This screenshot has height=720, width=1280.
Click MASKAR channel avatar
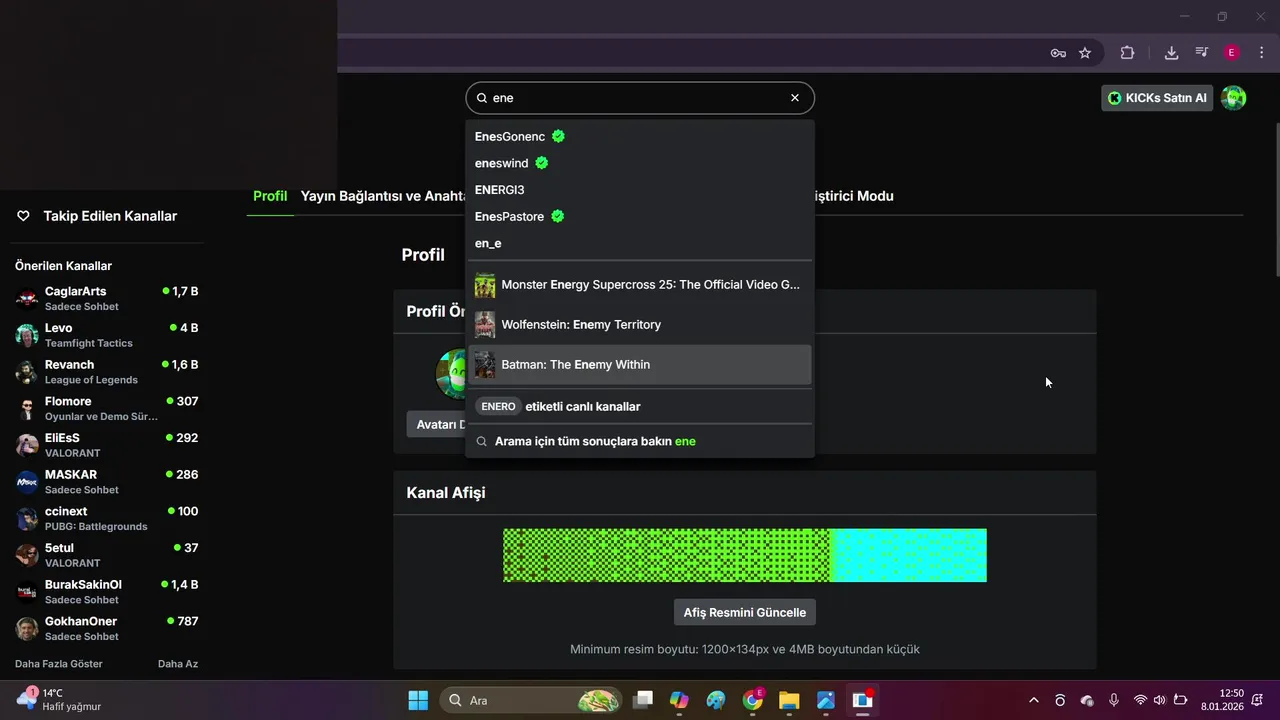(27, 482)
